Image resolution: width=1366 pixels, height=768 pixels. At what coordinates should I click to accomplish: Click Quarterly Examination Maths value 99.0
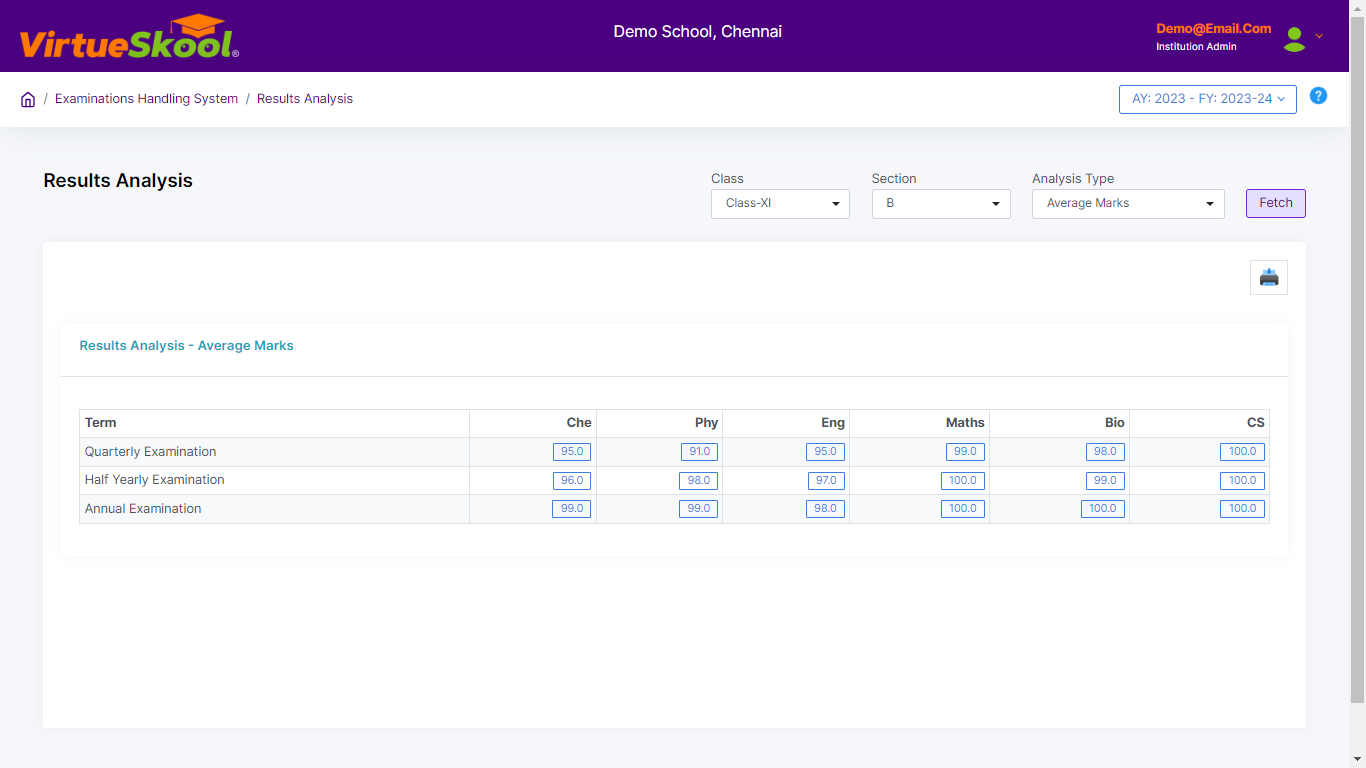[x=966, y=452]
